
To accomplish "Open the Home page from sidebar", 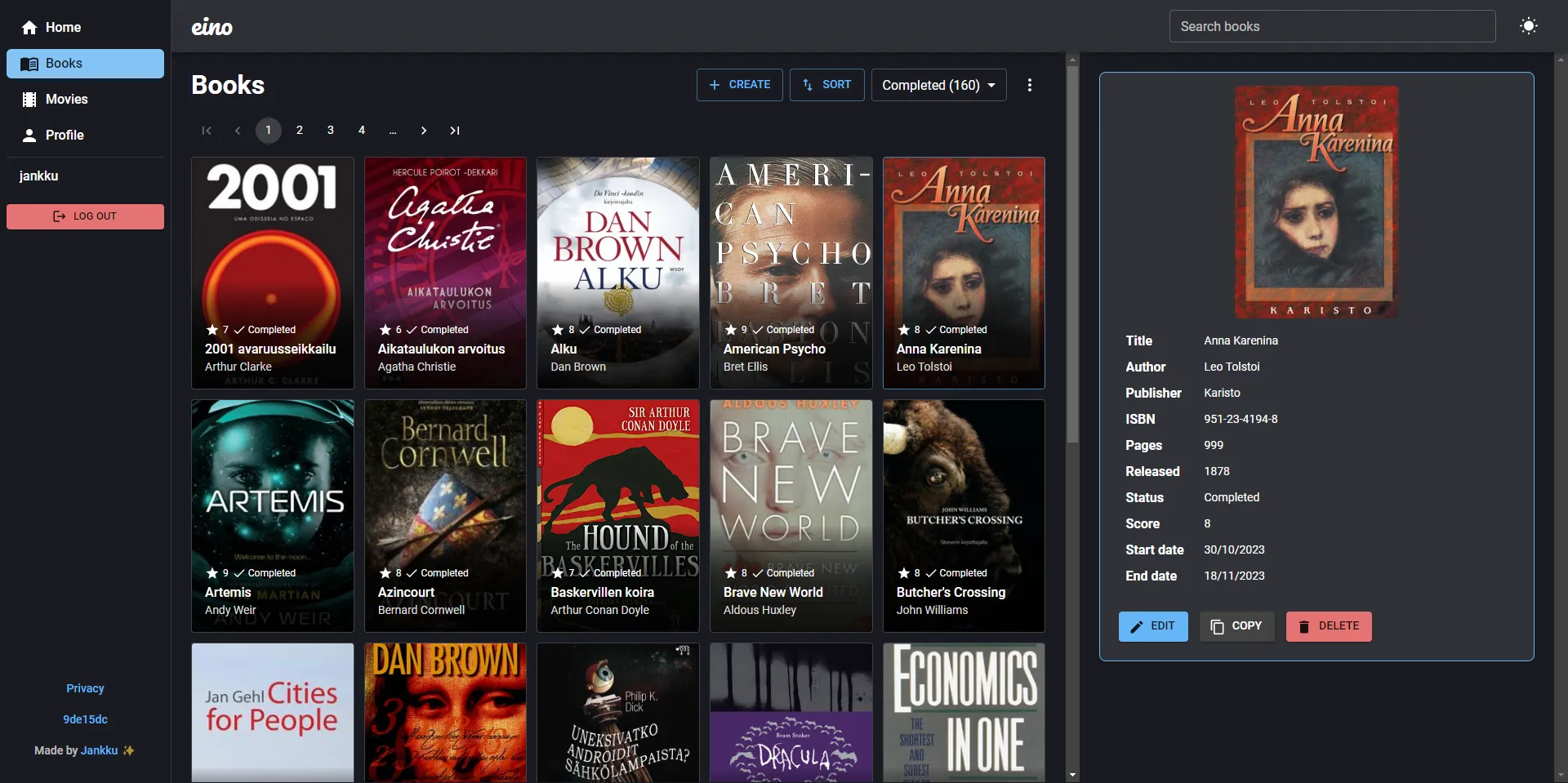I will tap(85, 28).
